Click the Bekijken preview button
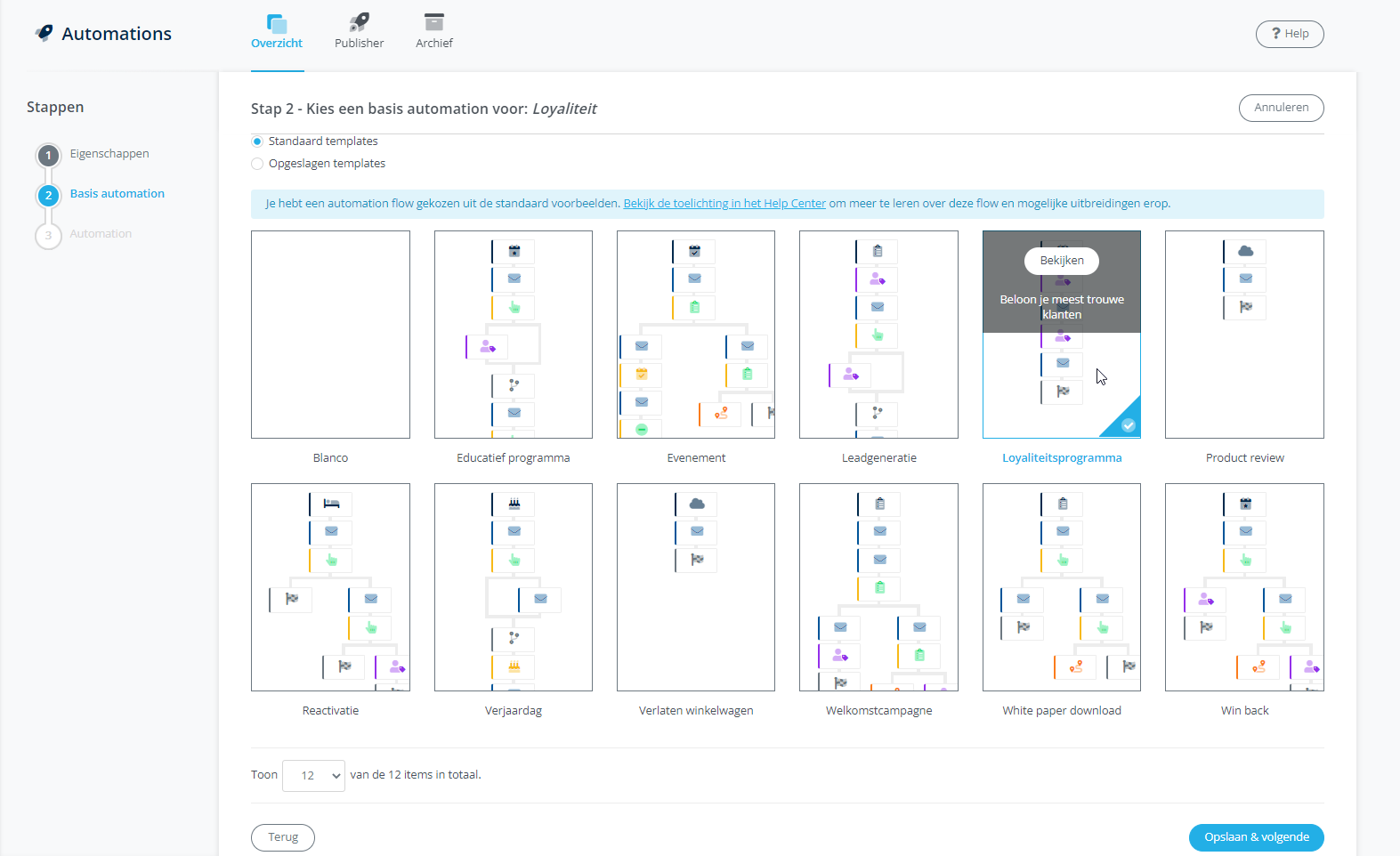The width and height of the screenshot is (1400, 856). point(1061,261)
